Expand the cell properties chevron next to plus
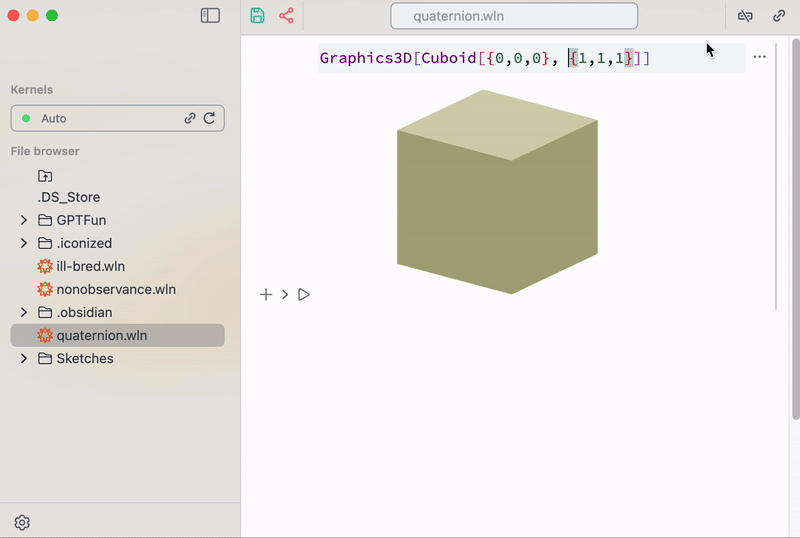This screenshot has height=538, width=800. point(285,295)
